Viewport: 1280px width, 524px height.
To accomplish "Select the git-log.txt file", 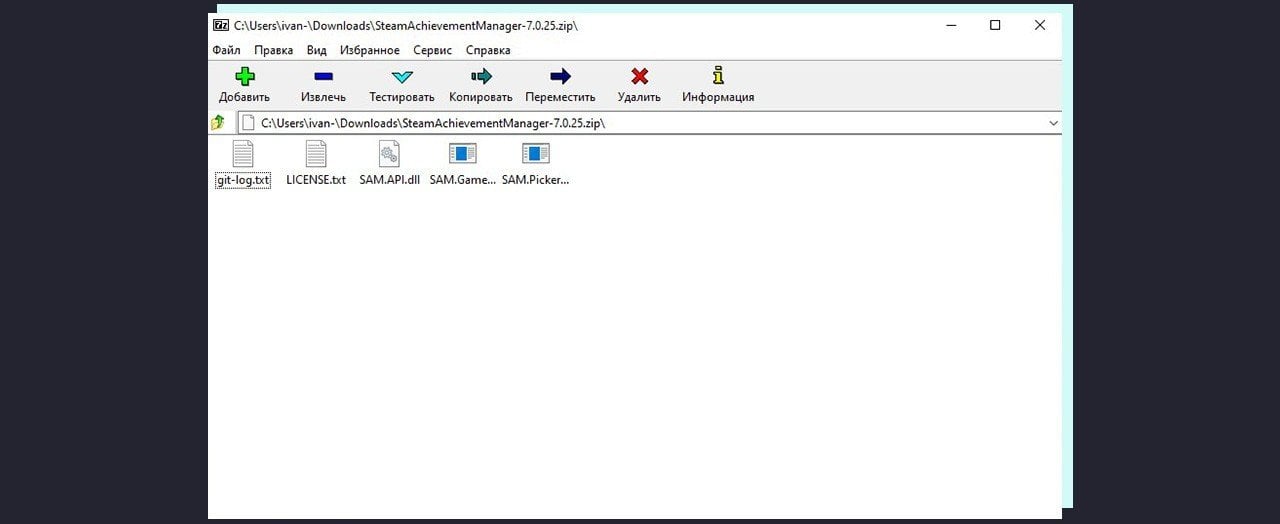I will [x=243, y=164].
